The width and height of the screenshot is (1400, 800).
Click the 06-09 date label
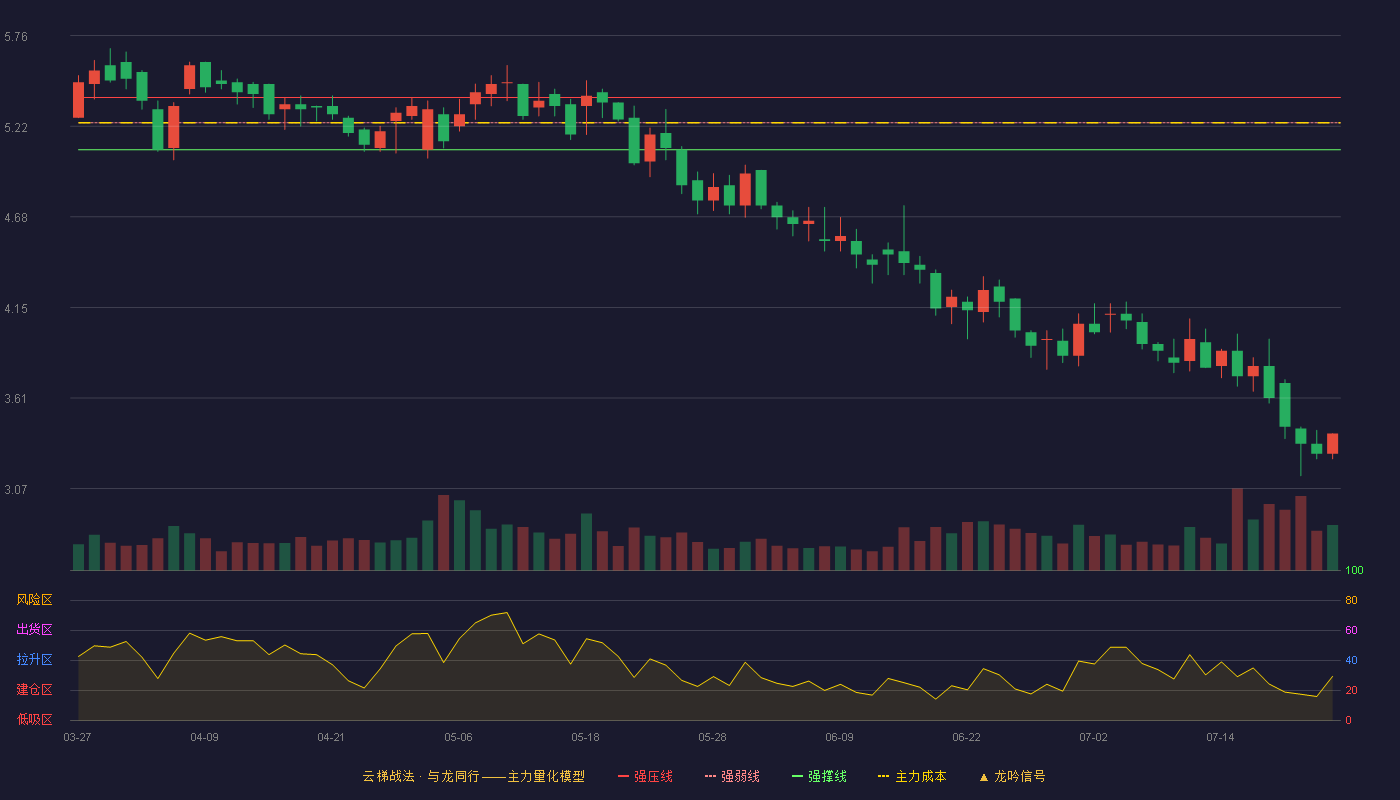click(x=839, y=737)
